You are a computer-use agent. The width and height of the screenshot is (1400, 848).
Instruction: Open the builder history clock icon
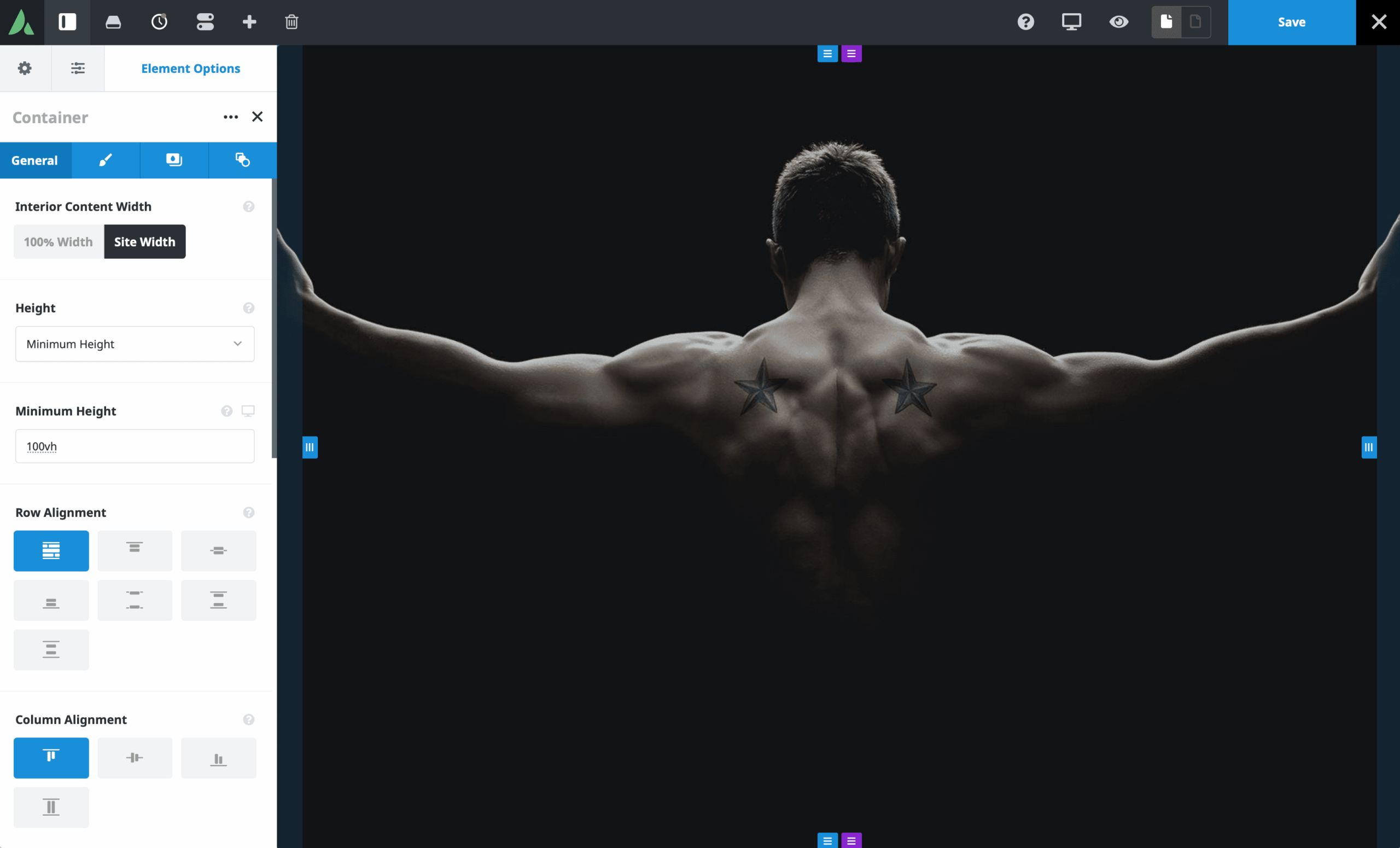point(159,23)
